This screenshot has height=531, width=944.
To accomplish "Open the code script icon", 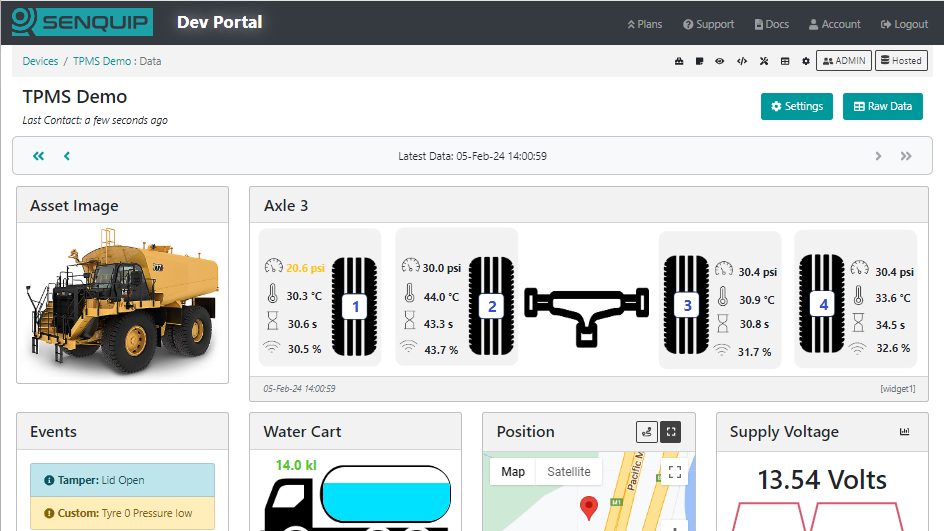I will pos(742,61).
